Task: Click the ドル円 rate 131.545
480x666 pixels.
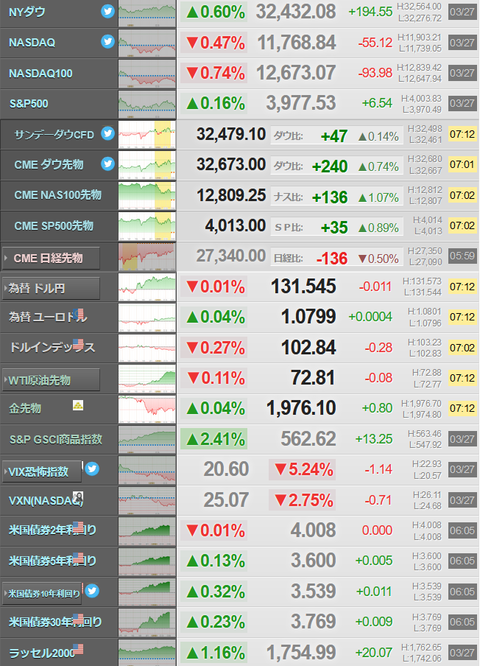Action: [x=303, y=286]
